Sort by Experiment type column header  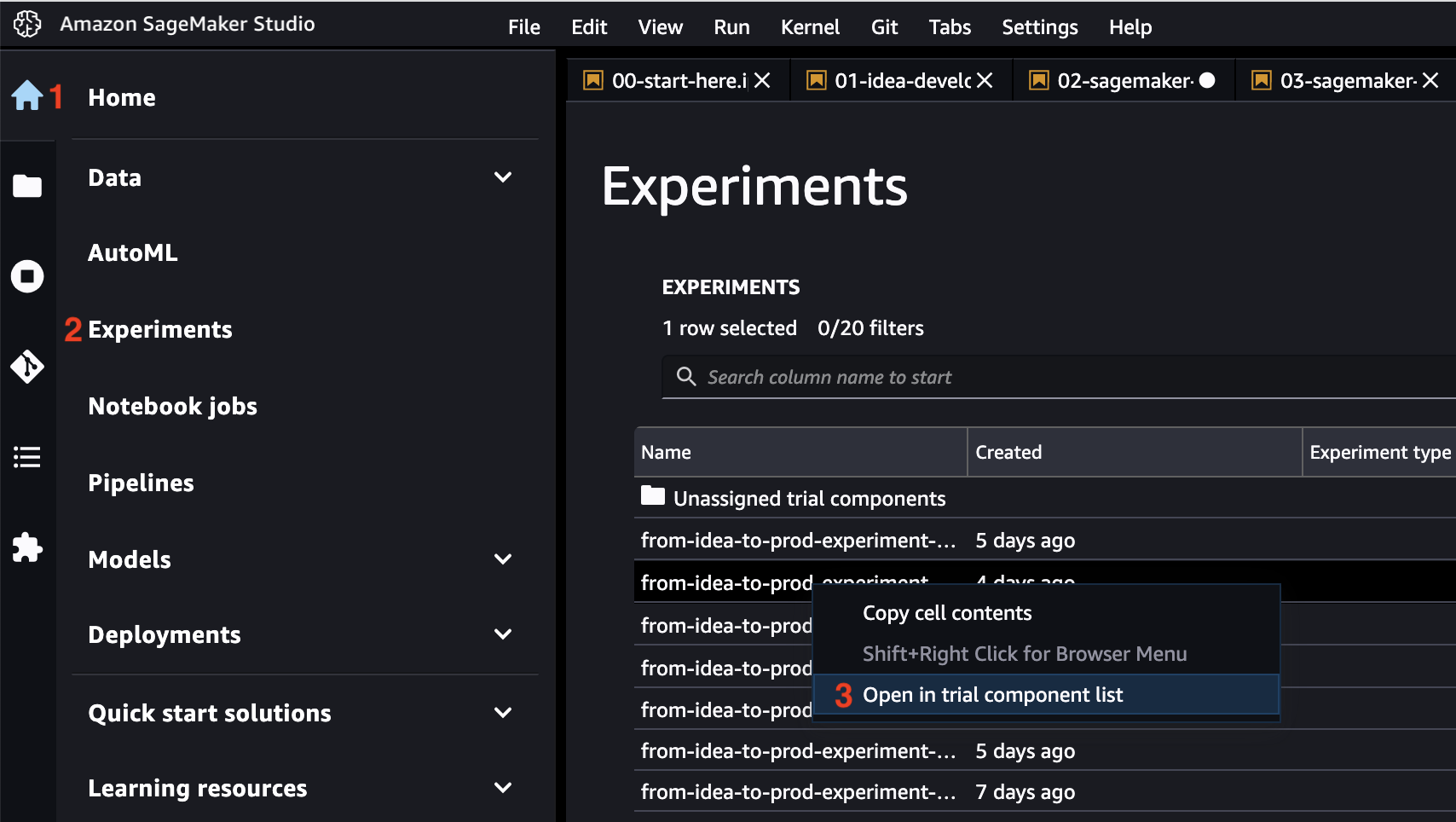click(1380, 452)
